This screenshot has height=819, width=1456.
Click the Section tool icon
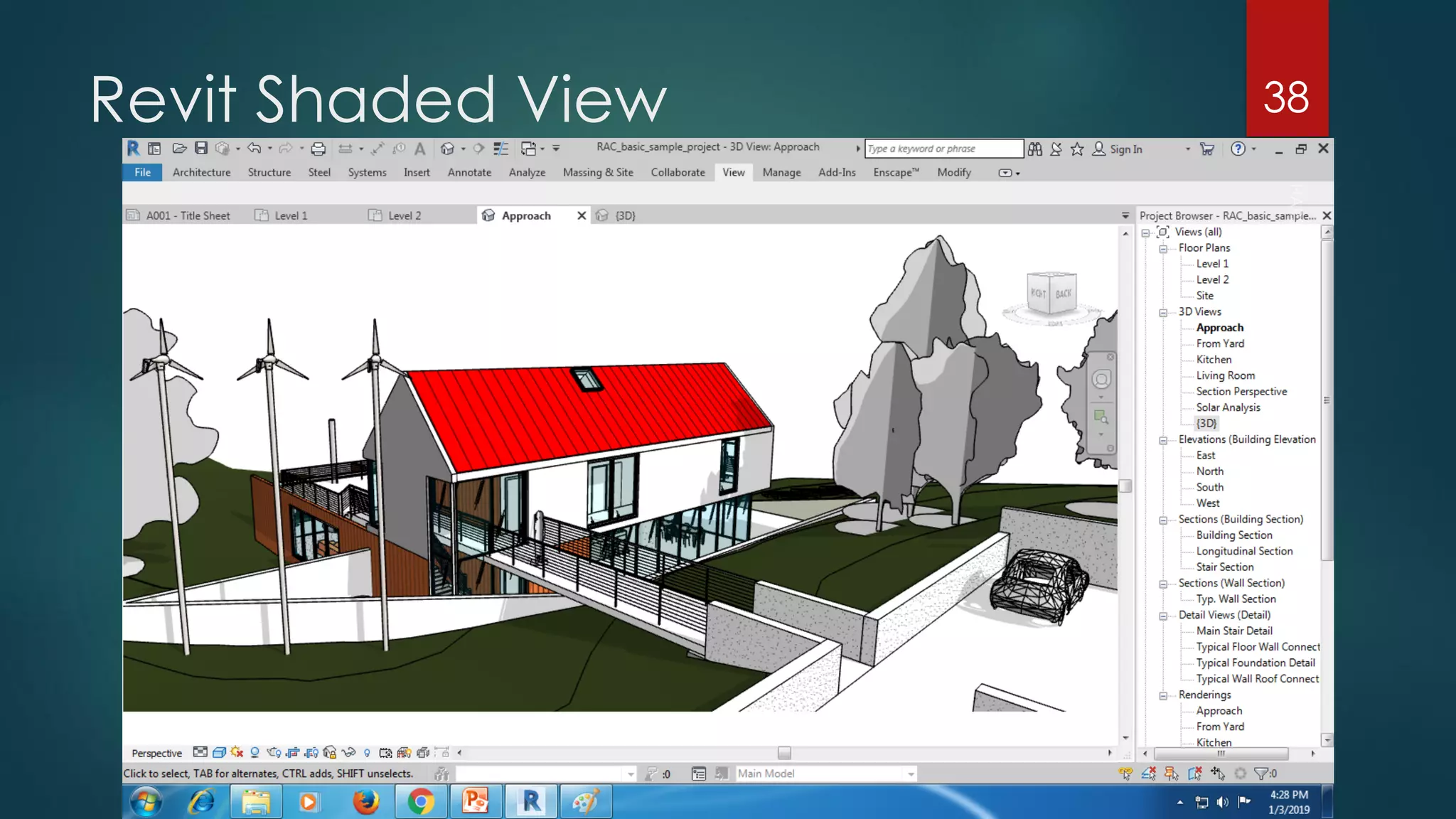tap(478, 149)
